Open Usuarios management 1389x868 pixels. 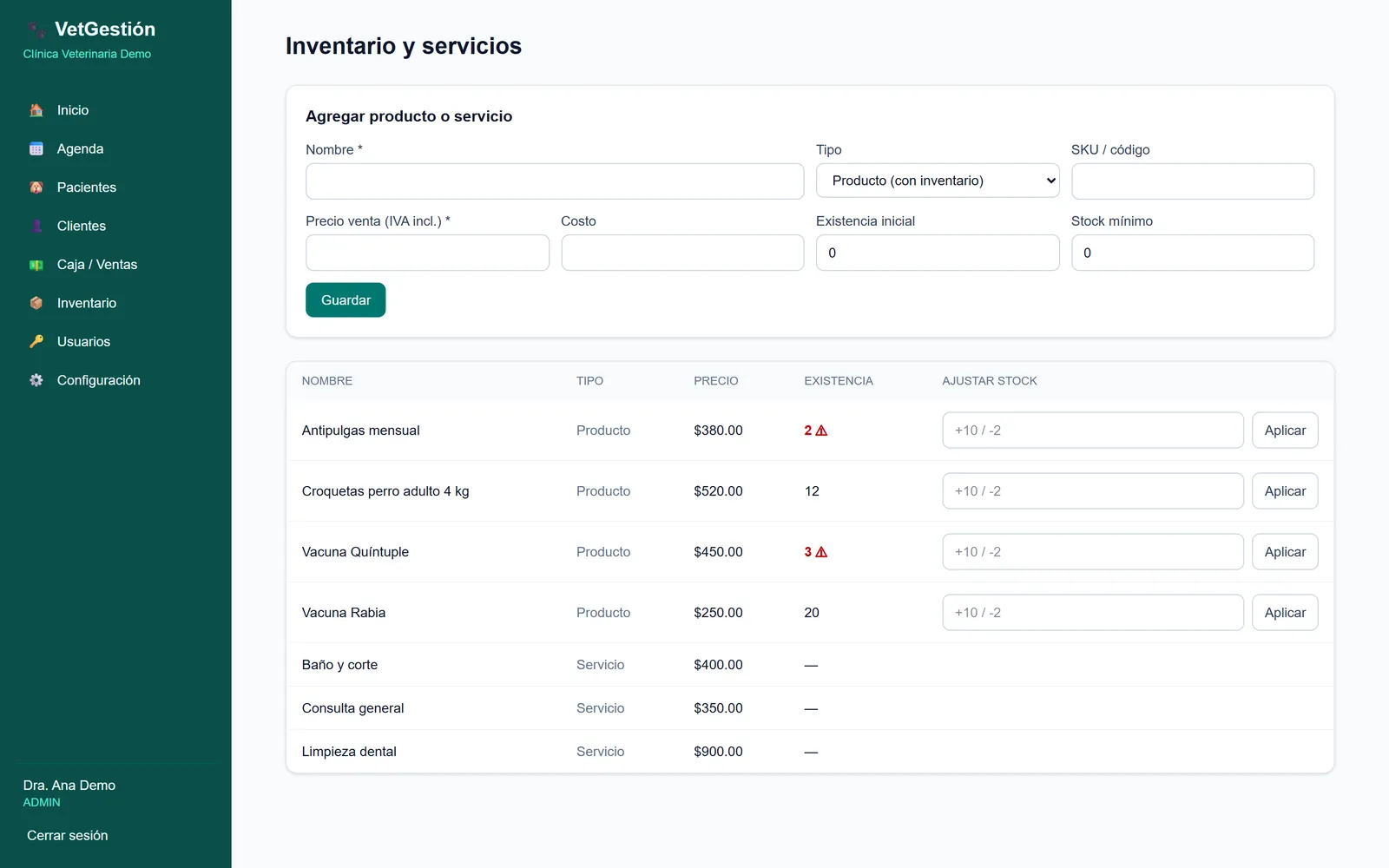coord(83,342)
